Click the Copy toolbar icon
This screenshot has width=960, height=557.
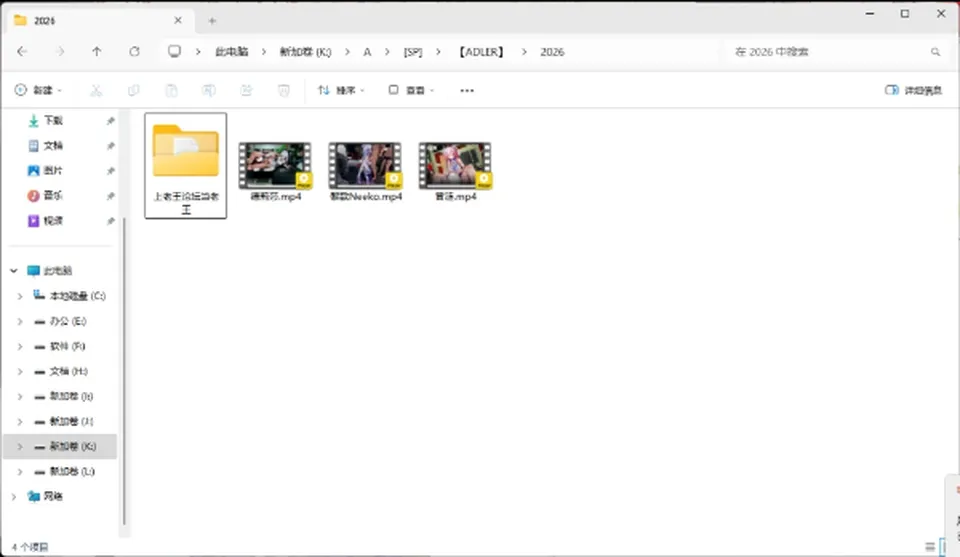[x=133, y=91]
